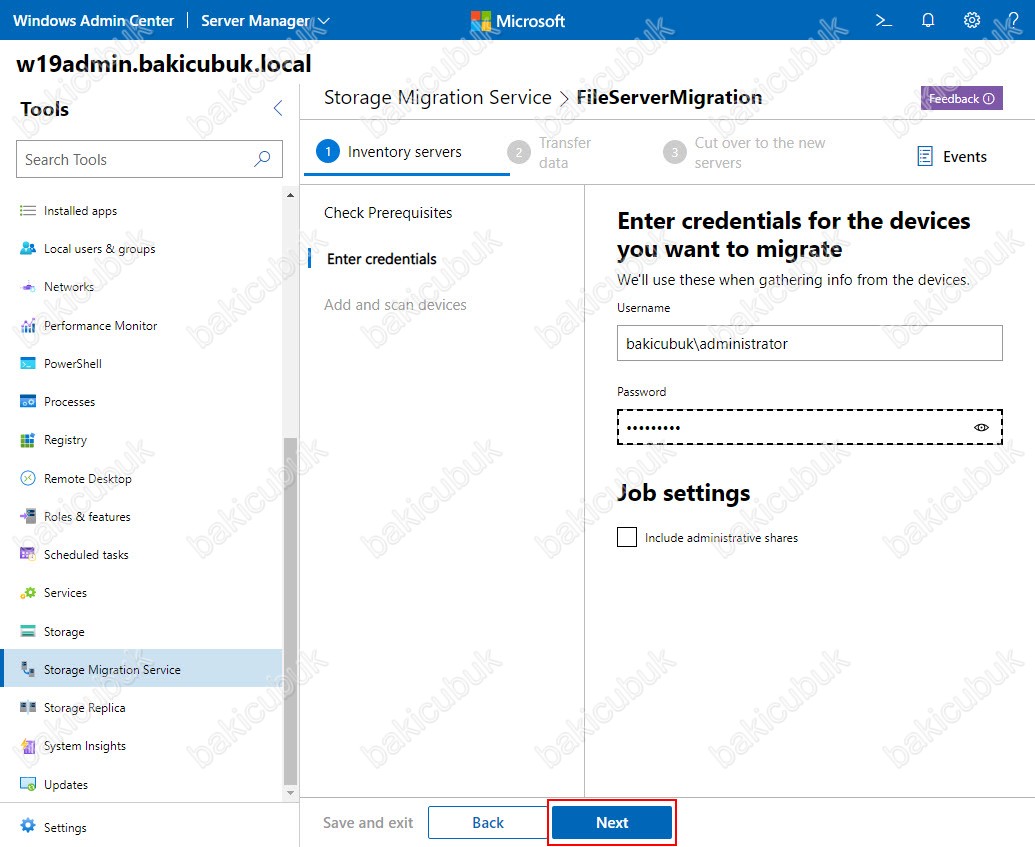
Task: Click the System Insights icon
Action: coord(28,746)
